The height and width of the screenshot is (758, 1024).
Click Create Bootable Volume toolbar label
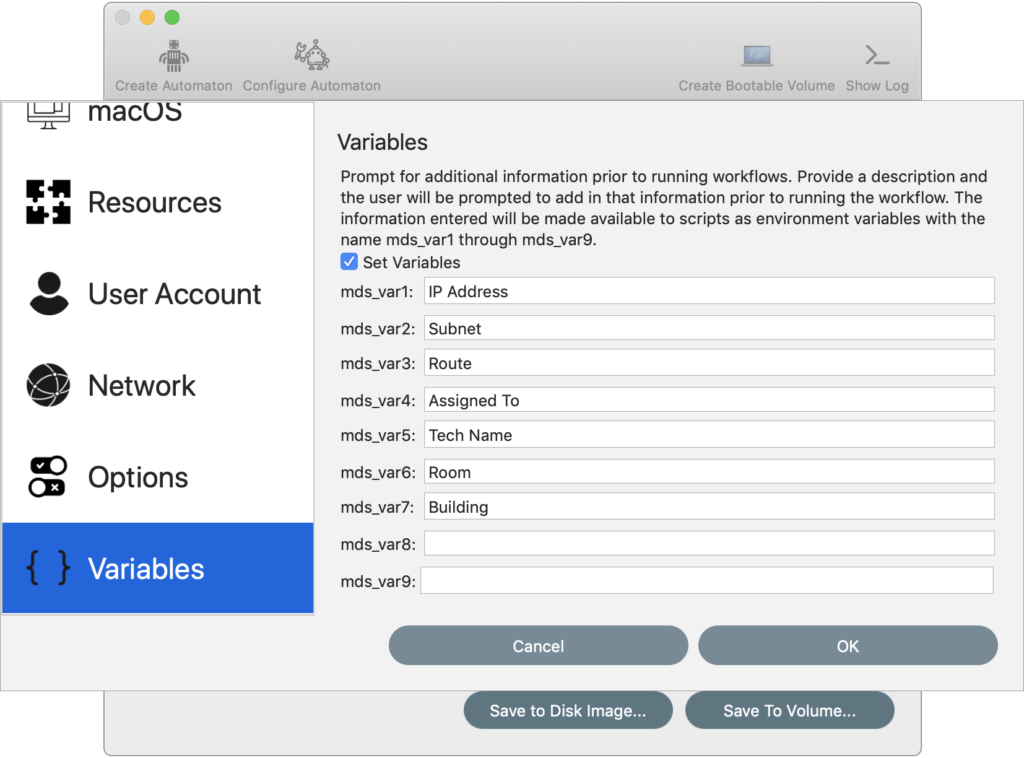click(x=757, y=86)
